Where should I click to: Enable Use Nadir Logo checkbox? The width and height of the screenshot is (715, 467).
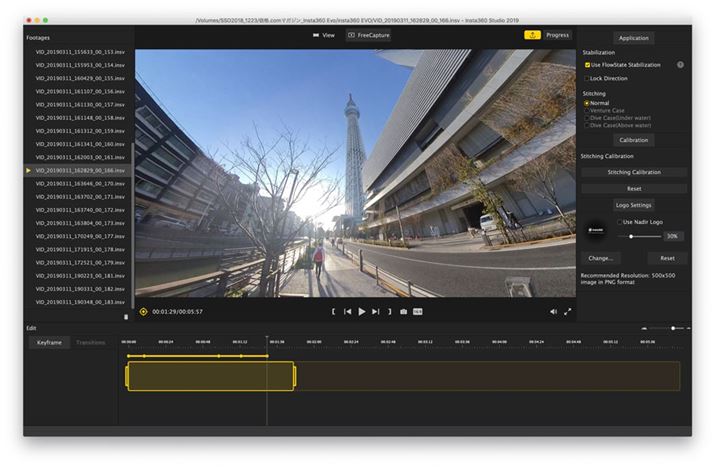coord(618,221)
